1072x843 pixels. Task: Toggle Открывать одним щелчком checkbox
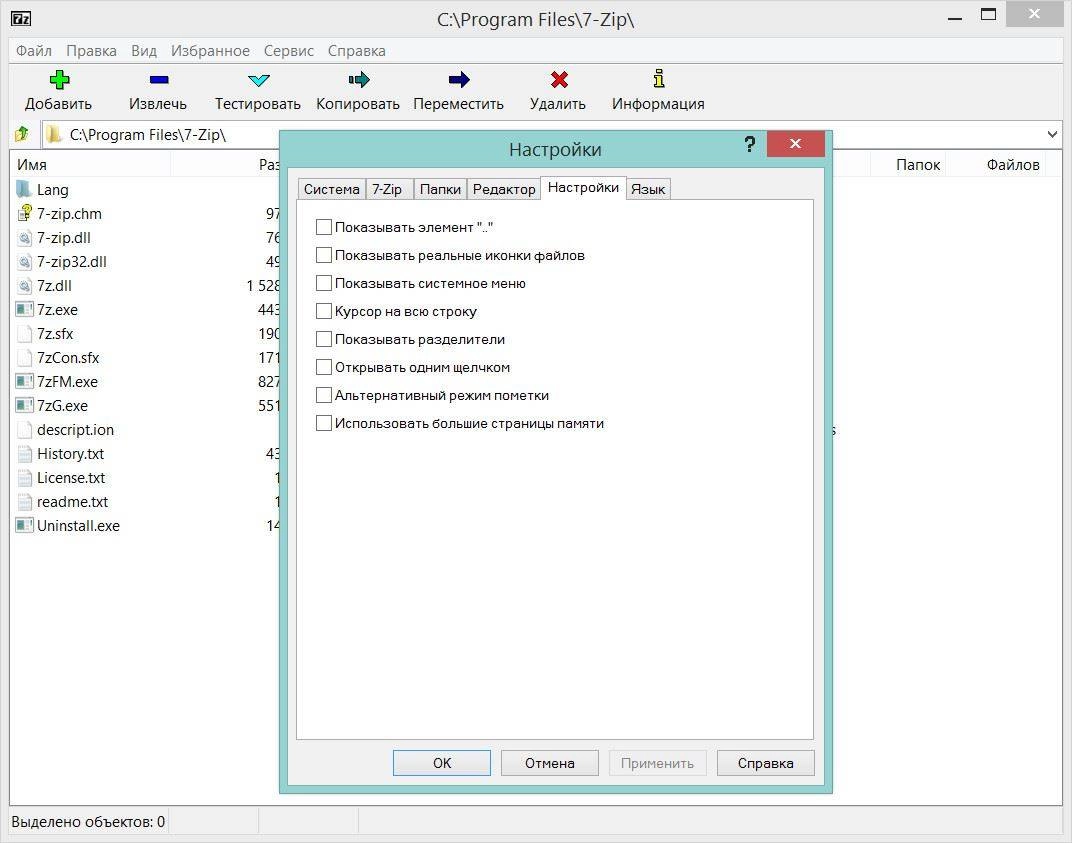[324, 367]
